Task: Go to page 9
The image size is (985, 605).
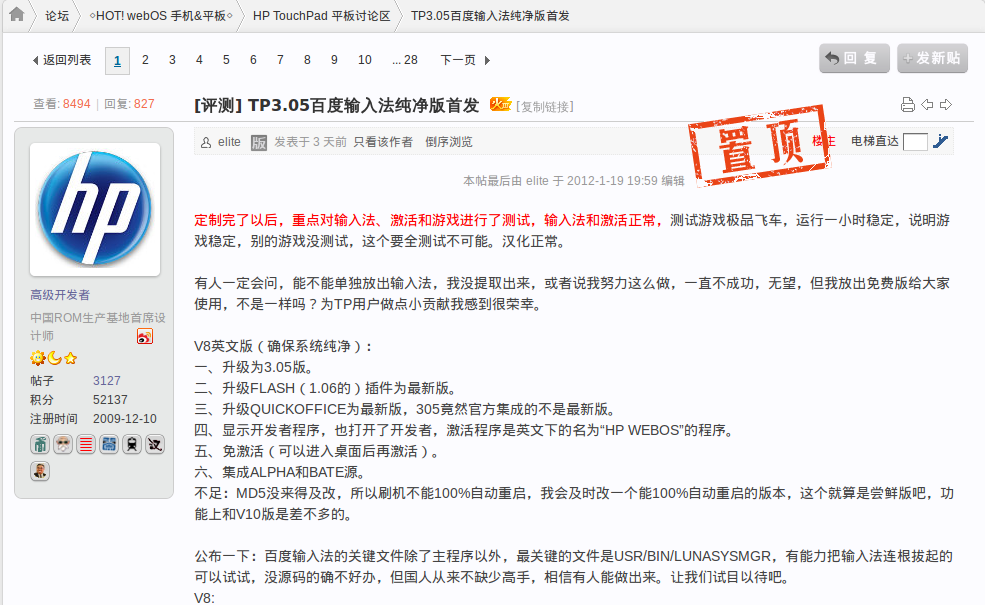Action: coord(334,60)
